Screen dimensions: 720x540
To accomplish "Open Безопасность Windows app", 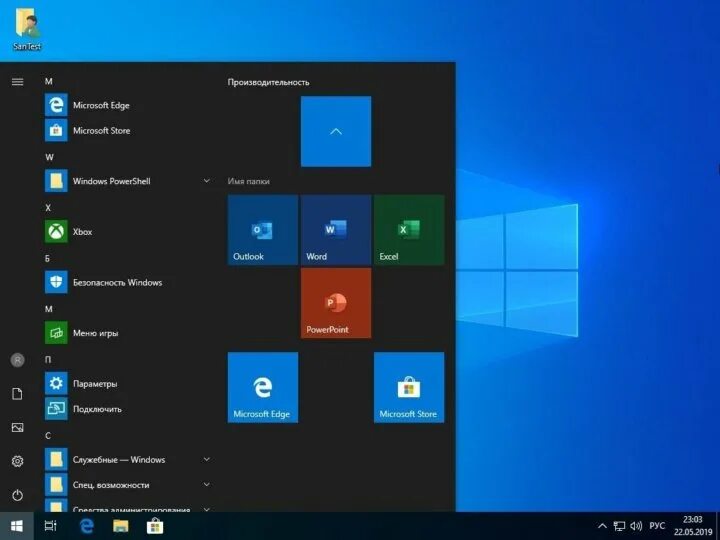I will [x=126, y=282].
